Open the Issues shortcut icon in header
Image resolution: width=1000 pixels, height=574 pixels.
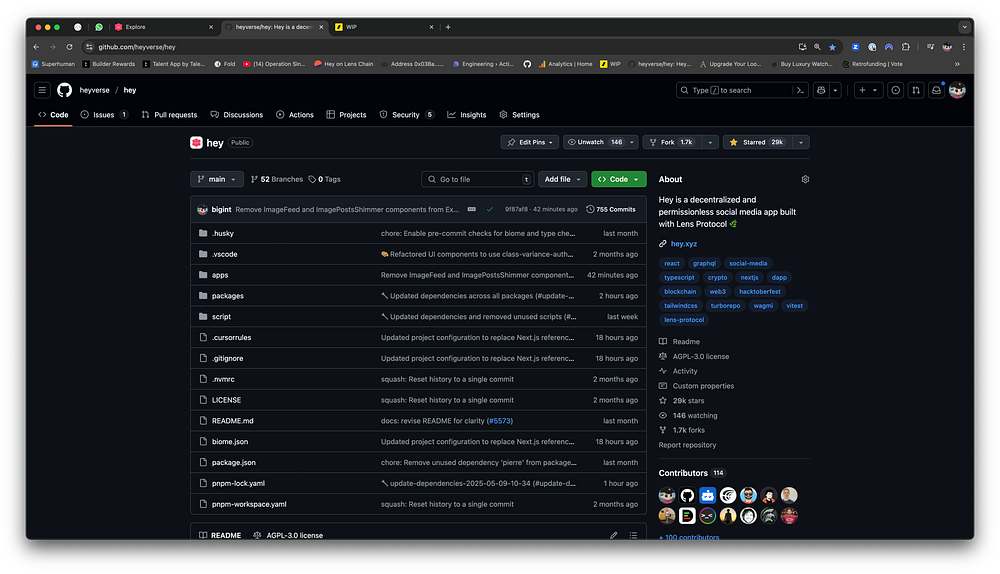click(896, 90)
